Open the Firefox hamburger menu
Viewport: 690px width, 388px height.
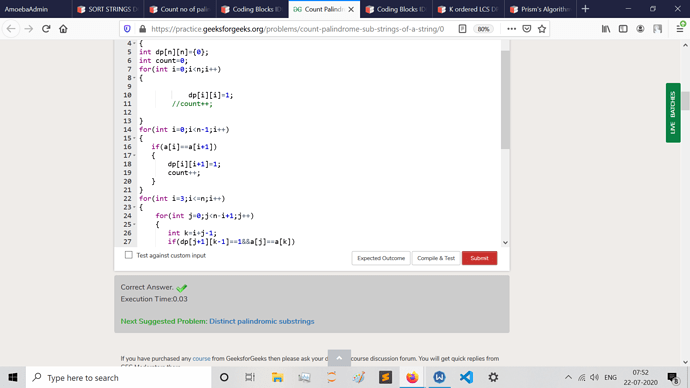tap(680, 29)
